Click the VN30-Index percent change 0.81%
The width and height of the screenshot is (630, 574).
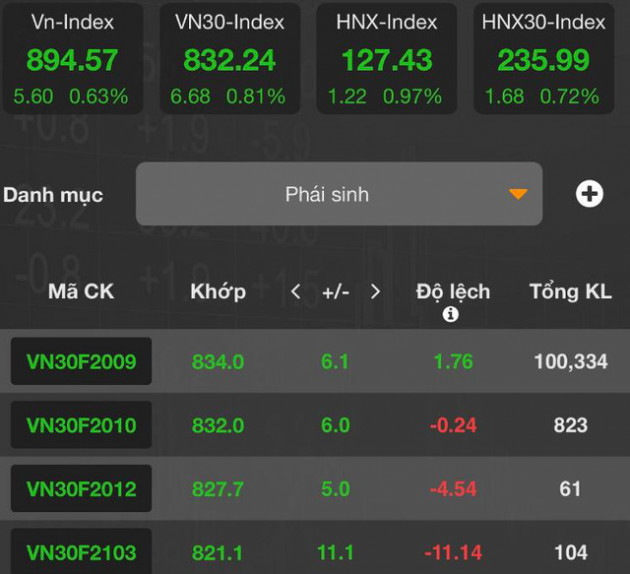pyautogui.click(x=256, y=96)
